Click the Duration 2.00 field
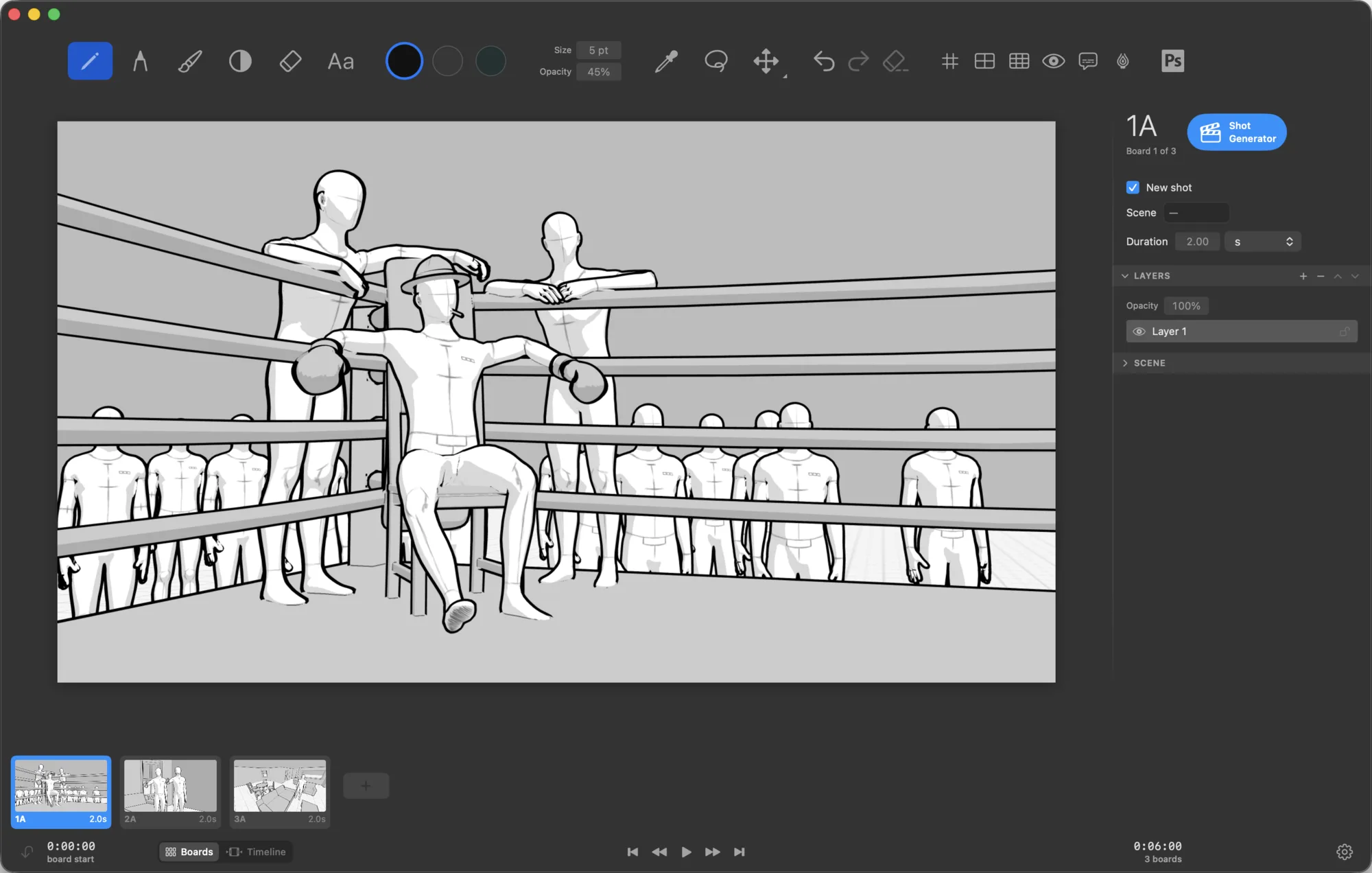The width and height of the screenshot is (1372, 873). [x=1197, y=242]
